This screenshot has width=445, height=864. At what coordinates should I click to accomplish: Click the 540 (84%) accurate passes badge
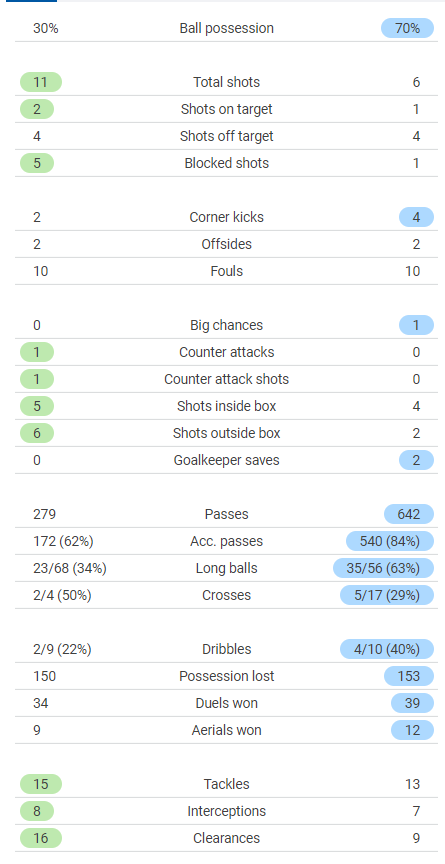(389, 541)
